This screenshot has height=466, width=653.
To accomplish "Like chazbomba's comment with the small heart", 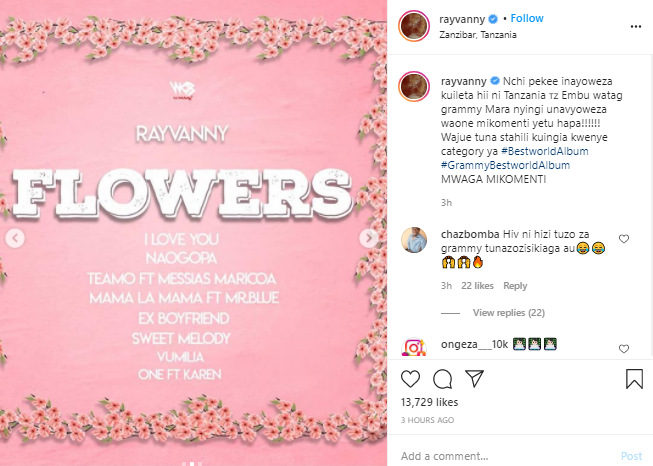I will [624, 239].
